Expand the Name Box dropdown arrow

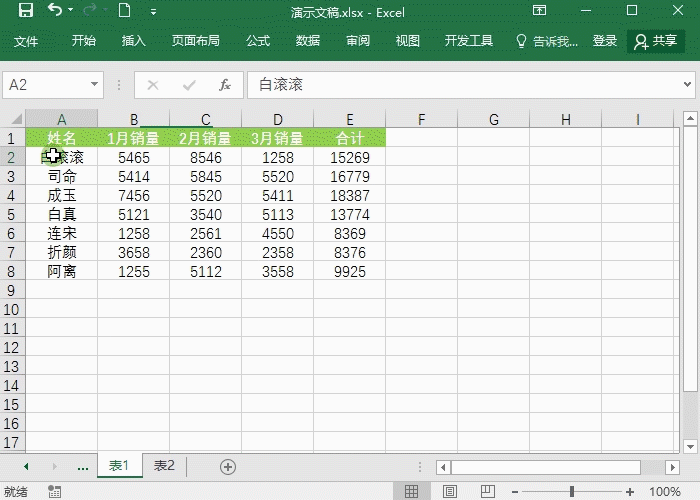(x=95, y=85)
